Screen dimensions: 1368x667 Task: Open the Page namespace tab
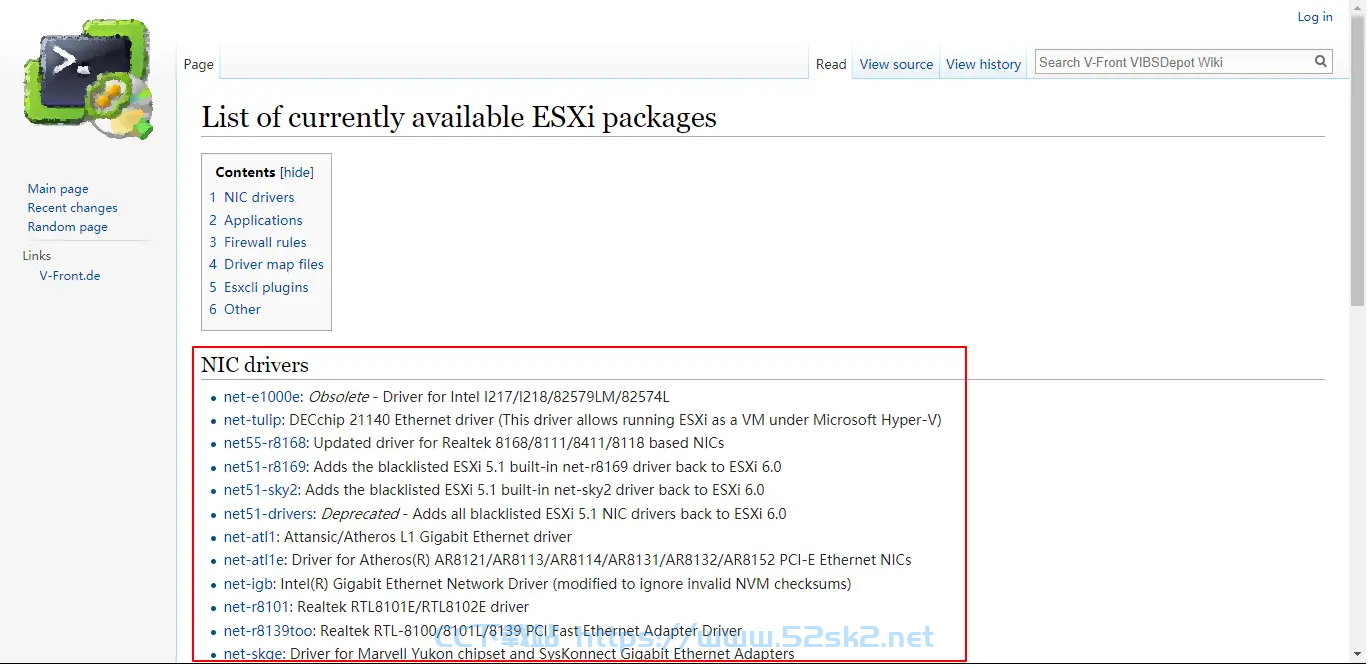(198, 64)
